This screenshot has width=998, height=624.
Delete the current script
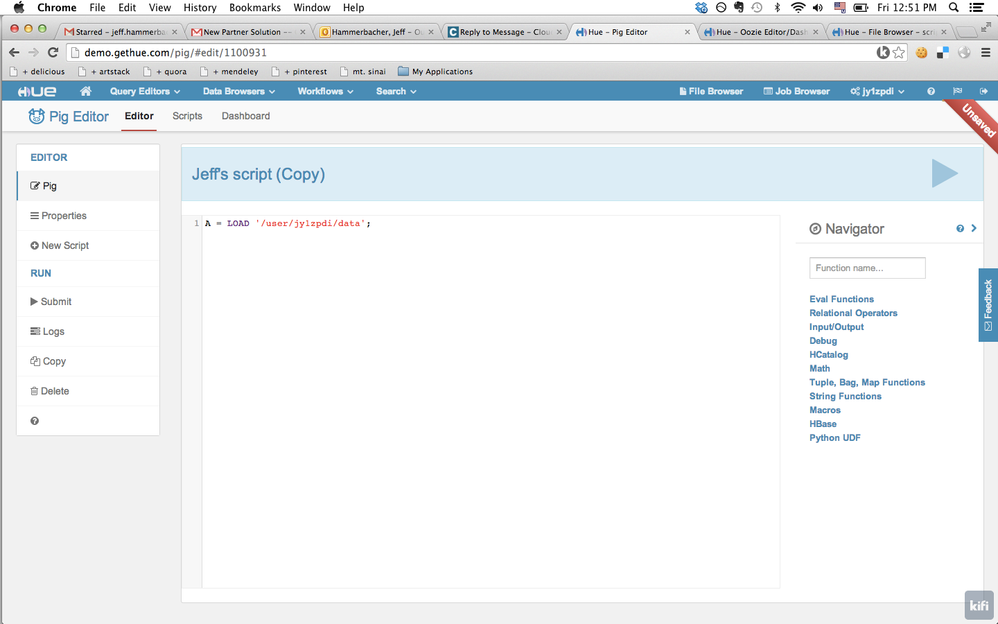click(88, 391)
